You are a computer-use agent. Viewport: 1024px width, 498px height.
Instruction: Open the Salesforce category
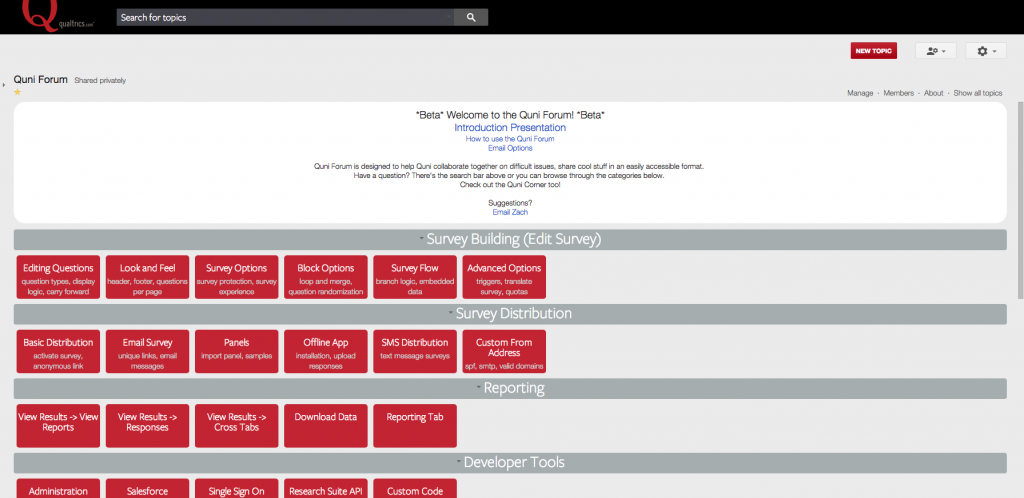coord(148,488)
